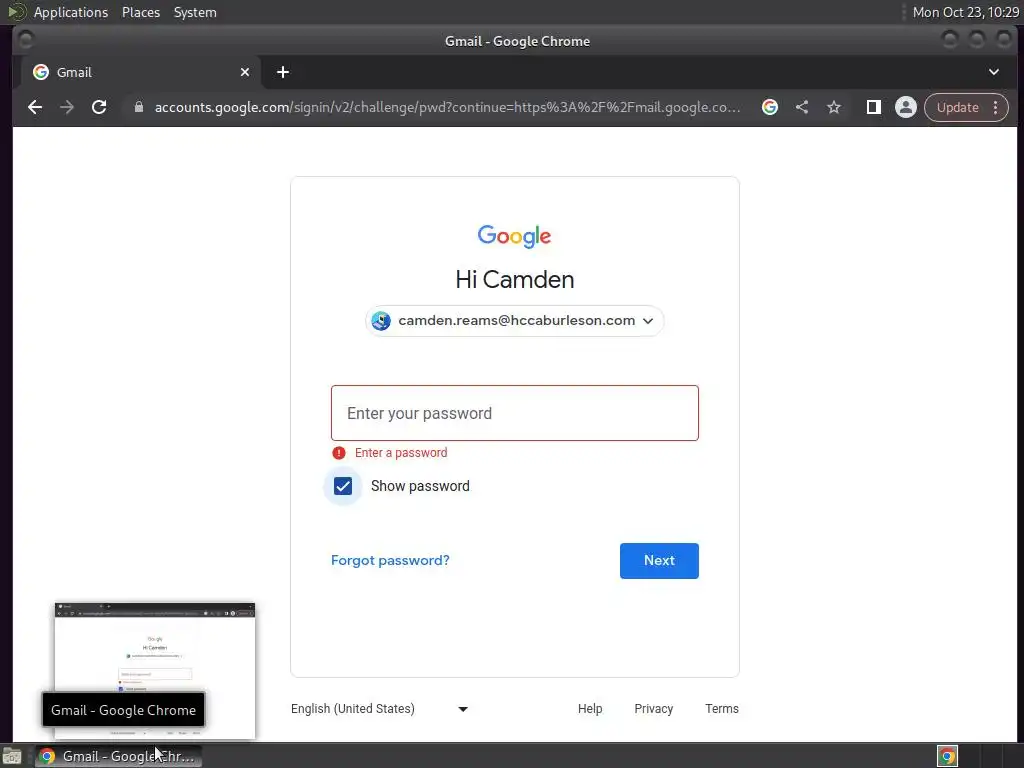This screenshot has width=1024, height=768.
Task: Close the Gmail tab
Action: pos(245,72)
